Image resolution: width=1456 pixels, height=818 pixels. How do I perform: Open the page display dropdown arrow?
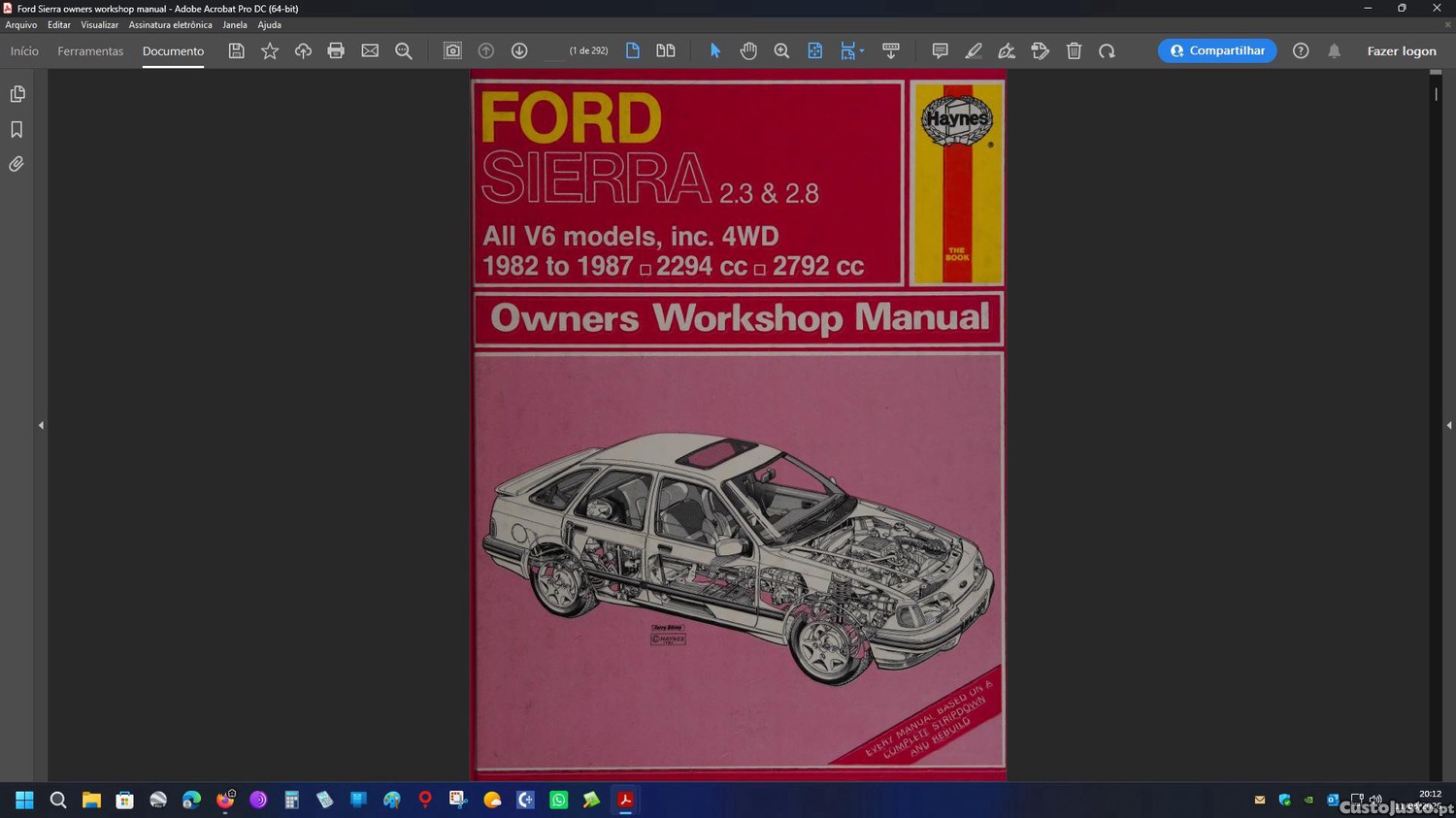[862, 51]
